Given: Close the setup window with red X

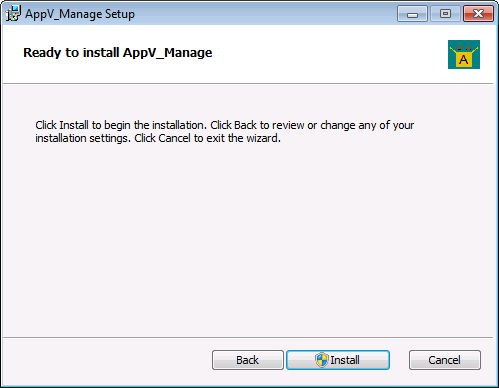Looking at the screenshot, I should coord(478,14).
